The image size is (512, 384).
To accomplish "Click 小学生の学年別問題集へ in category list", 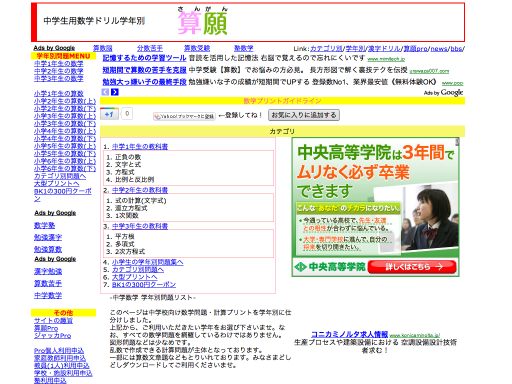I will click(x=147, y=262).
